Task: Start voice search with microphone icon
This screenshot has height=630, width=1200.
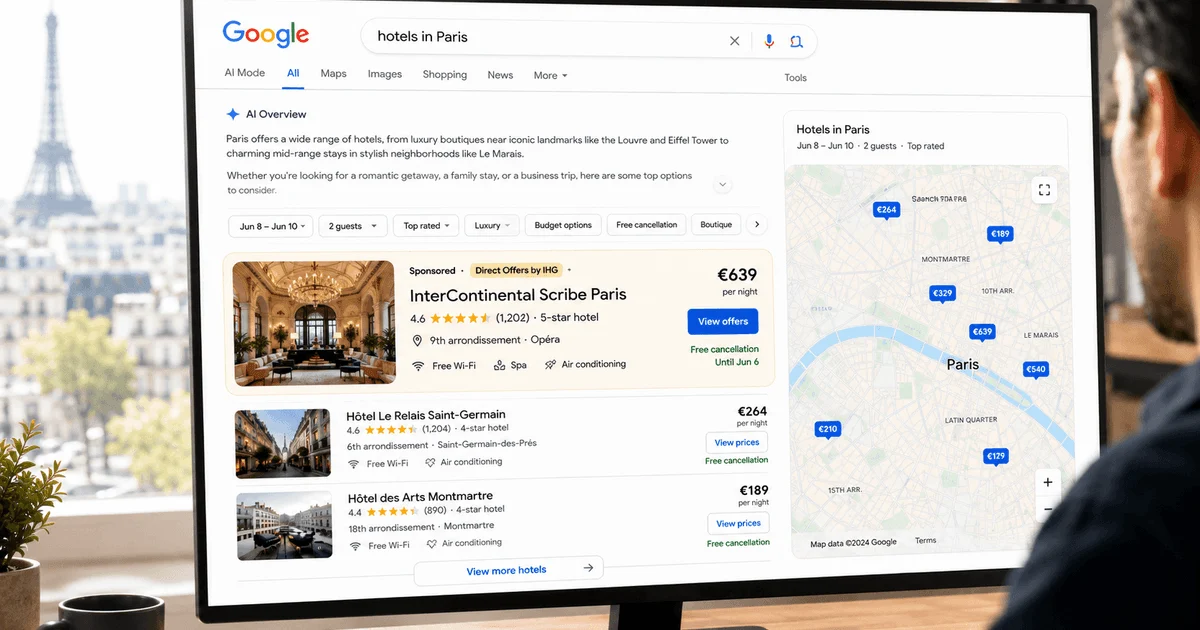Action: tap(769, 41)
